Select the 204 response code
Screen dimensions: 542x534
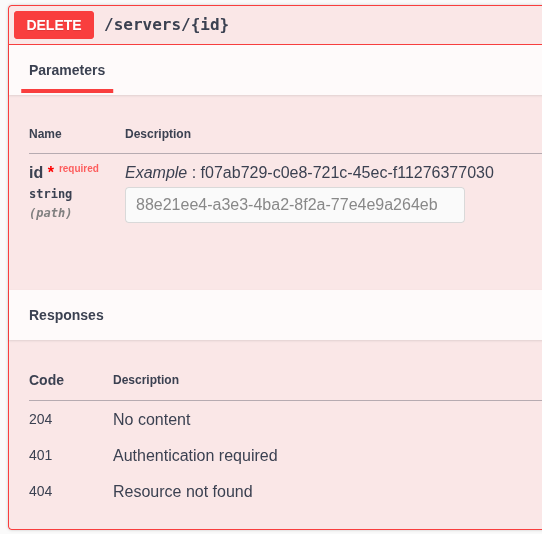[40, 420]
